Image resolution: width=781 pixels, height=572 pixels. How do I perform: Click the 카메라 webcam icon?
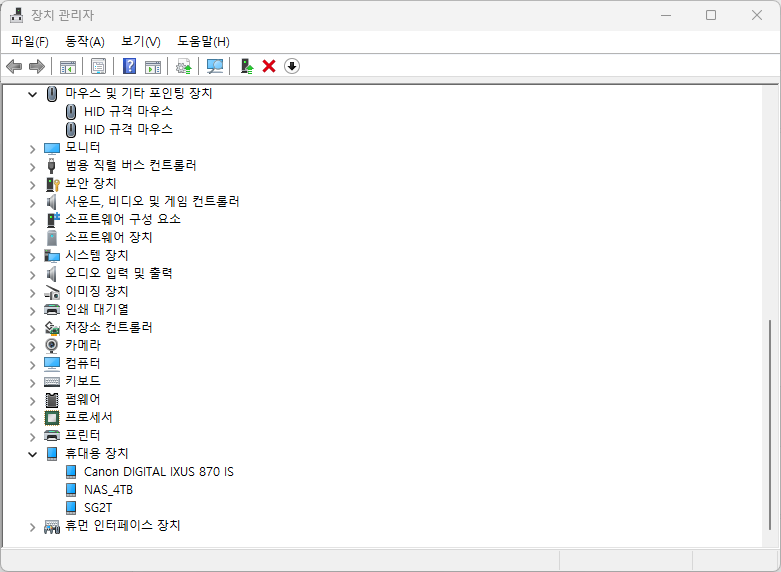[x=52, y=345]
